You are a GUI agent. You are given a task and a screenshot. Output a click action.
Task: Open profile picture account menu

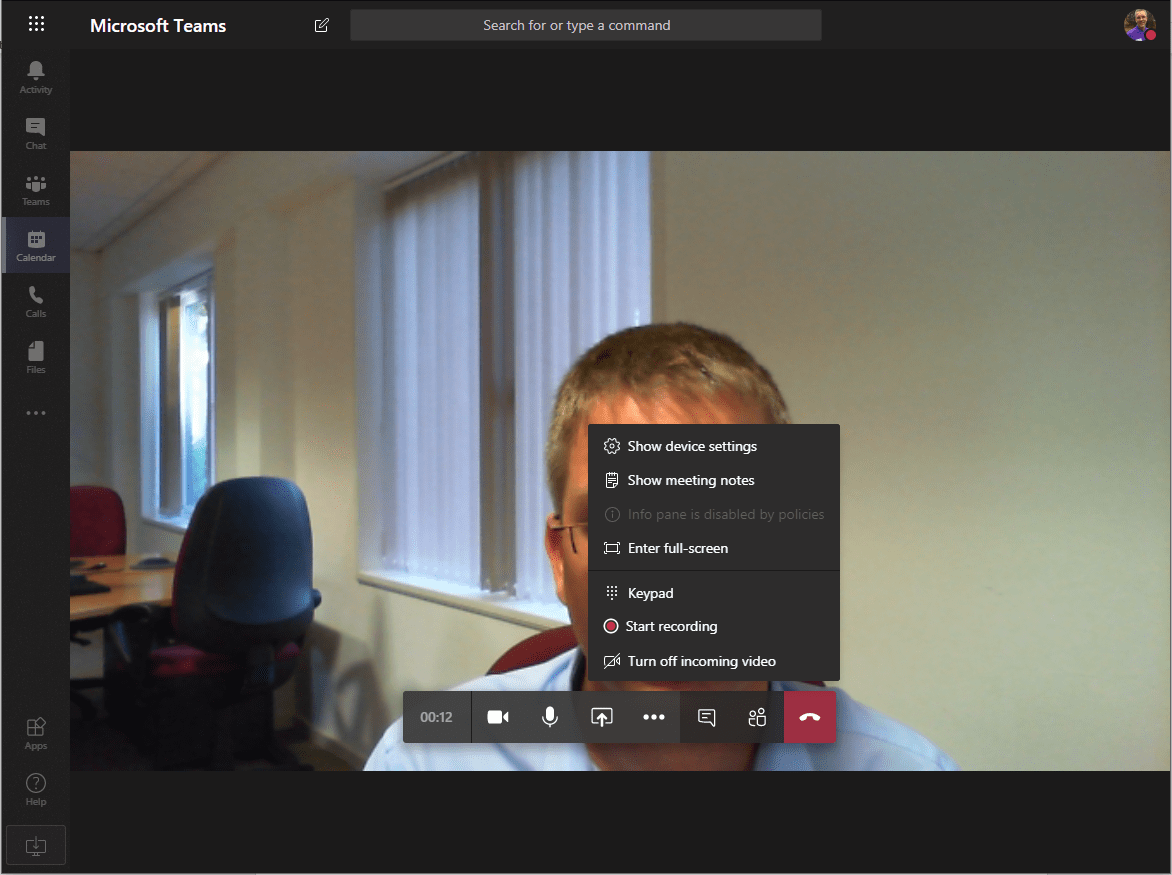pyautogui.click(x=1140, y=25)
